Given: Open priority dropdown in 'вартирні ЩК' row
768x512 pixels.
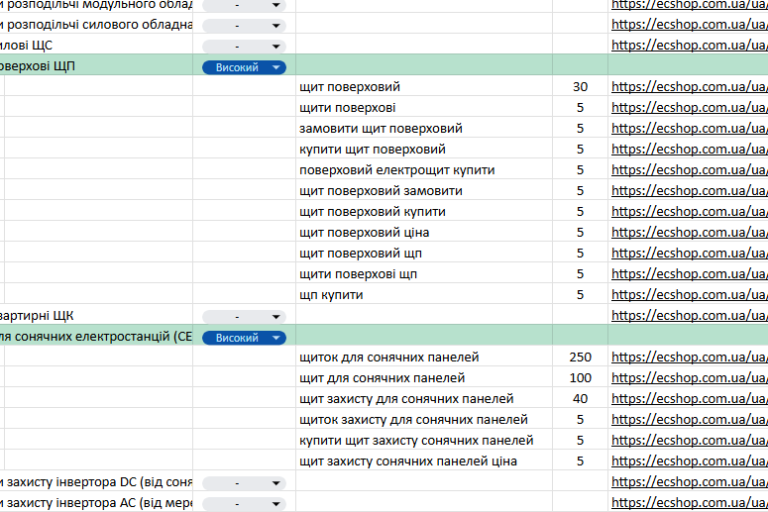Looking at the screenshot, I should click(244, 317).
